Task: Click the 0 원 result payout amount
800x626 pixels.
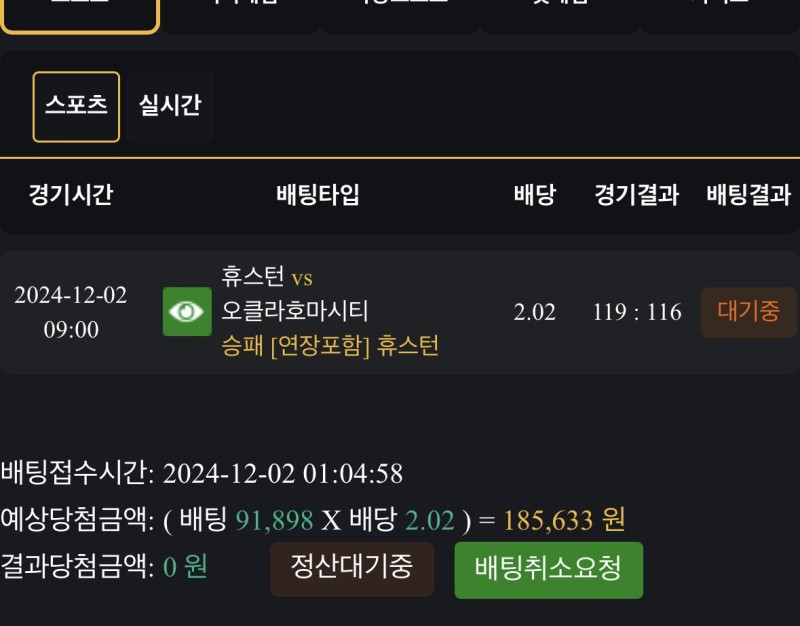Action: click(x=185, y=567)
